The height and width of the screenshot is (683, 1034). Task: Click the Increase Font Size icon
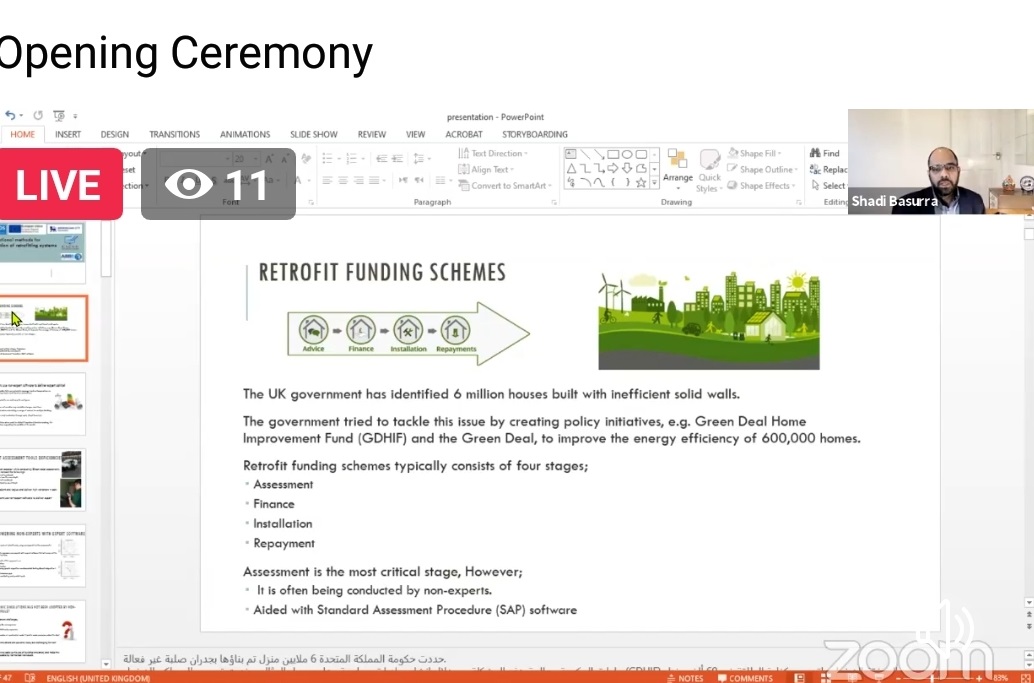[268, 158]
